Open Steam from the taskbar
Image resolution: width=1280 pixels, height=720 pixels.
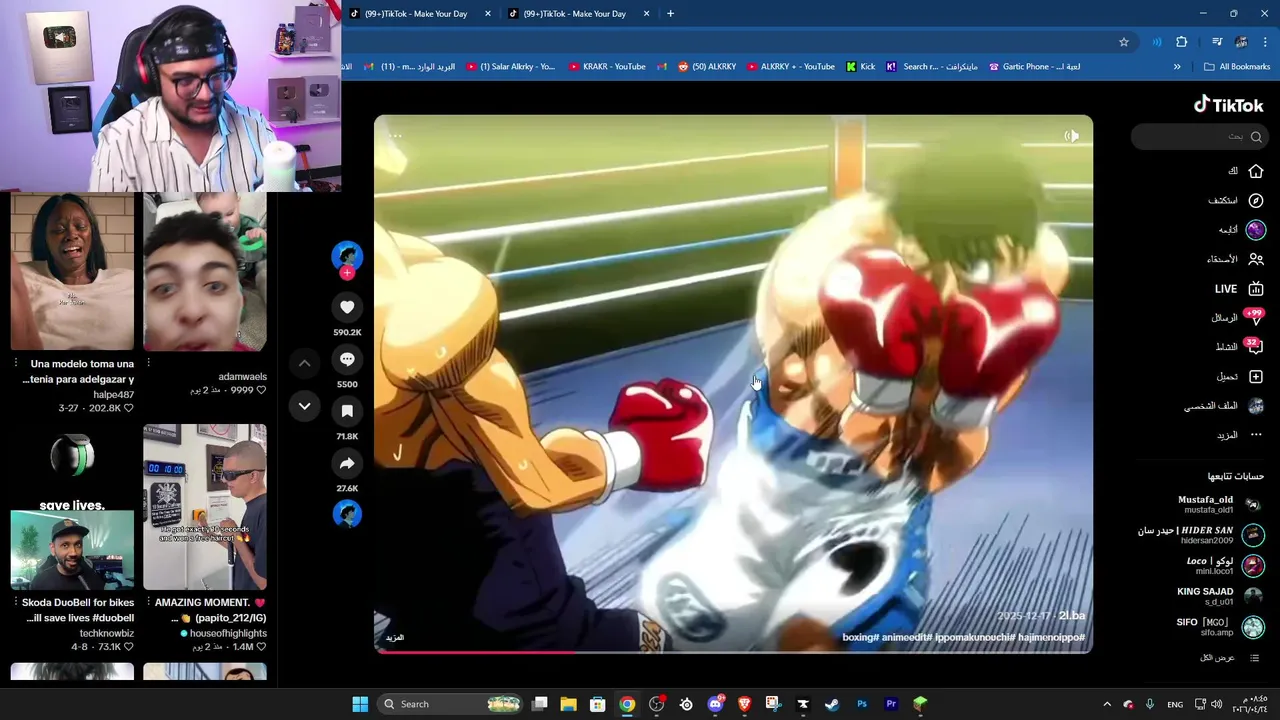click(832, 704)
